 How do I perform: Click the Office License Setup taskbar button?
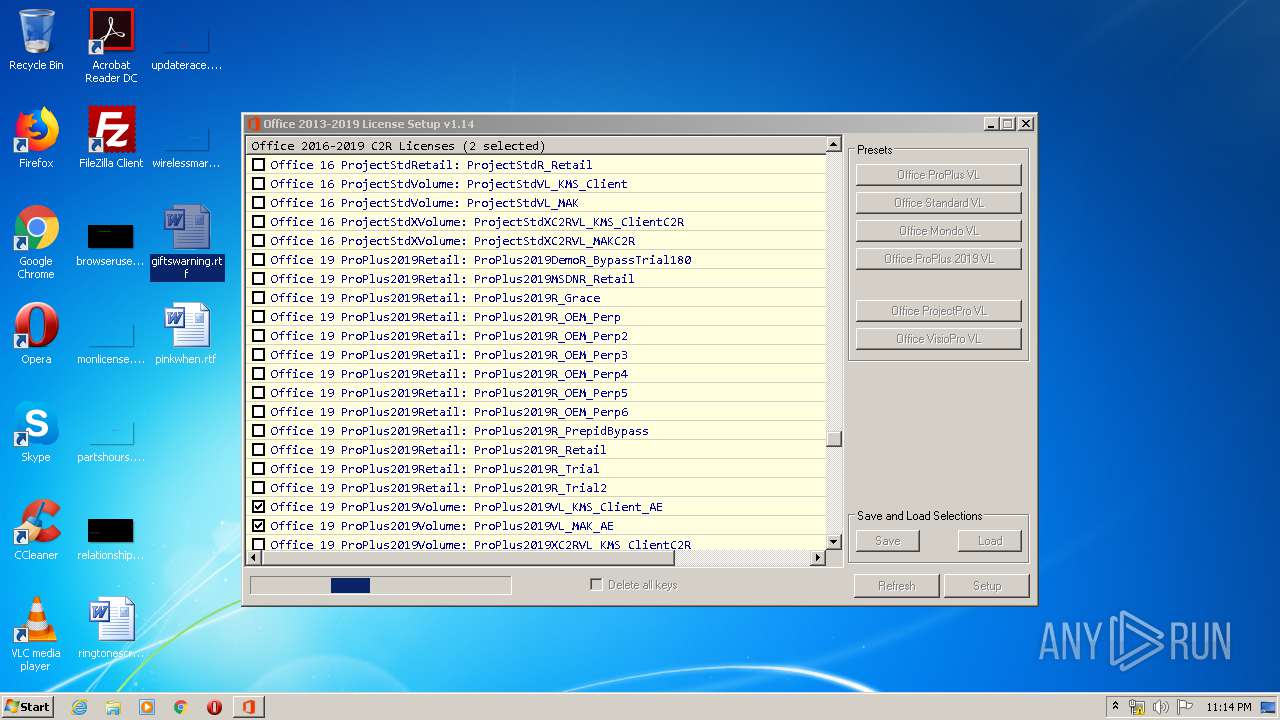click(248, 707)
